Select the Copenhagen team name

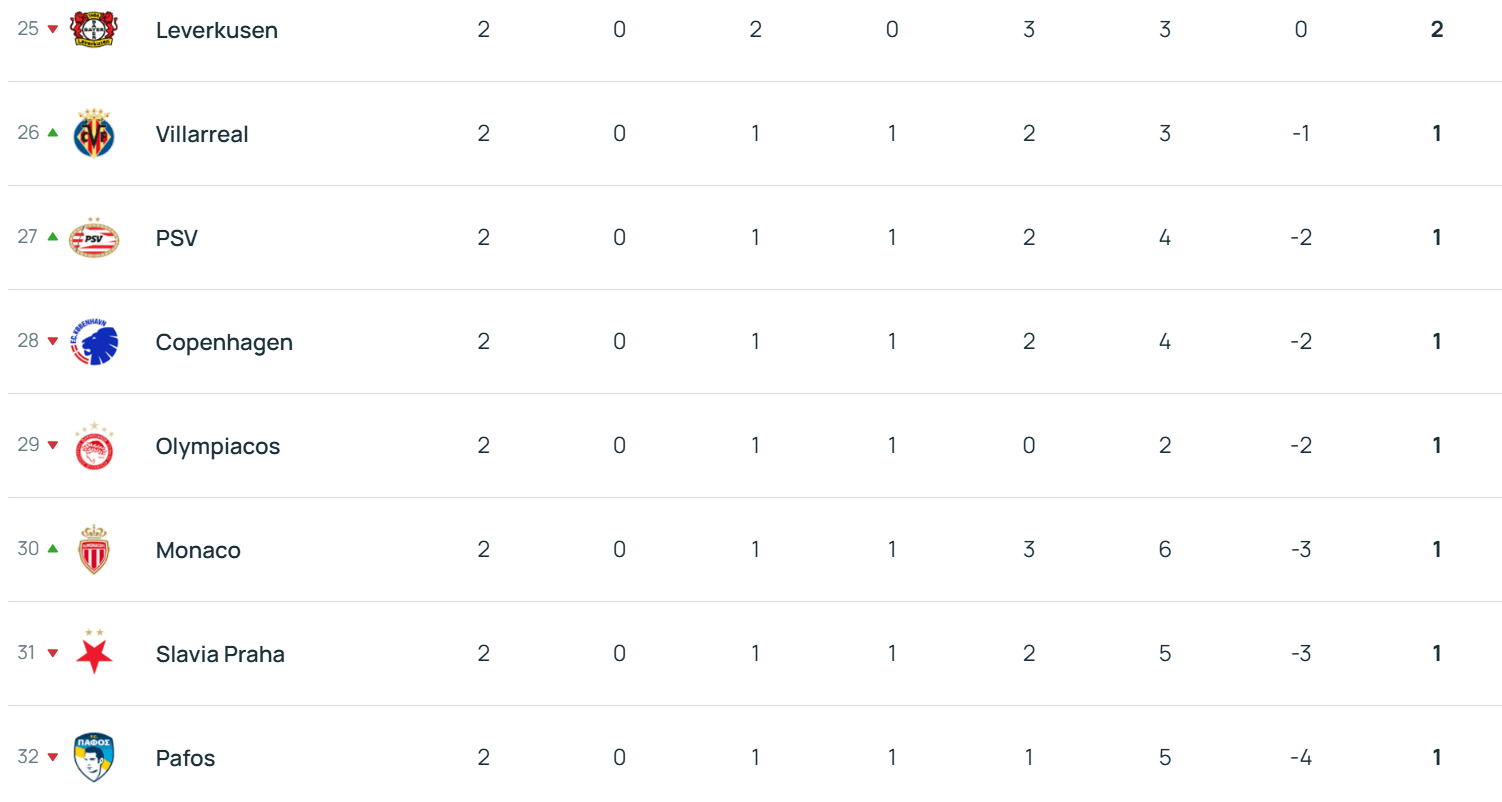pos(224,342)
